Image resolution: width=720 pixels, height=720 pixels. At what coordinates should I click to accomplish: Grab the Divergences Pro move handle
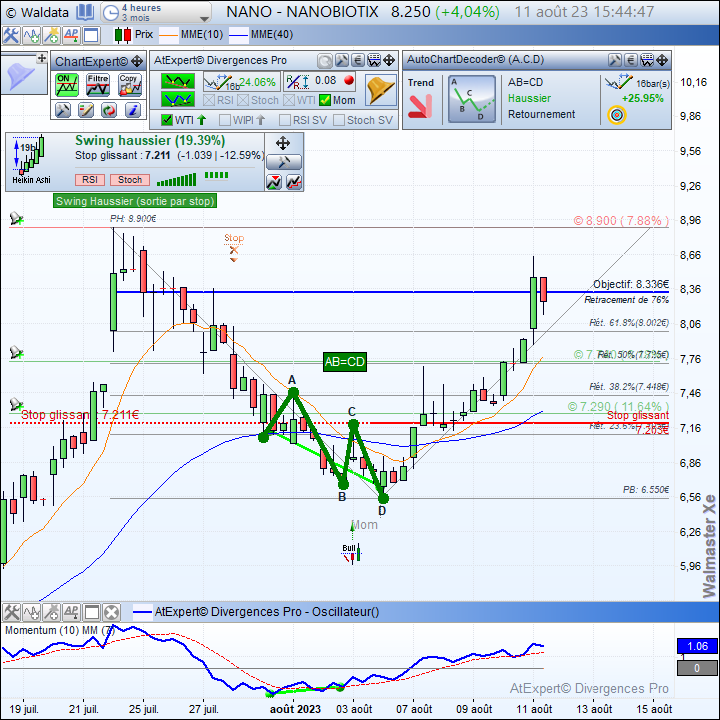click(389, 60)
